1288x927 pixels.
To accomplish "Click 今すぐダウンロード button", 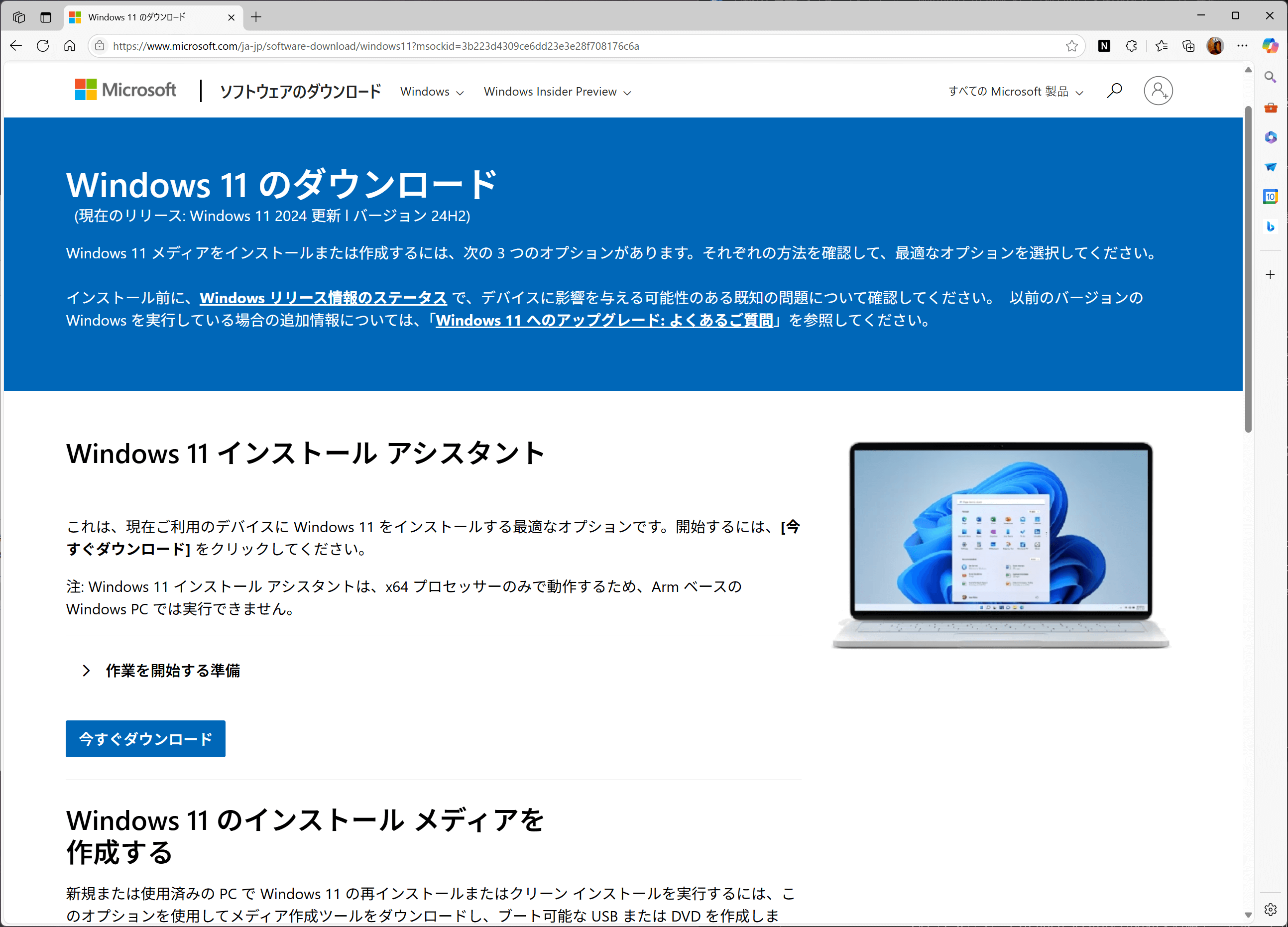I will 145,738.
